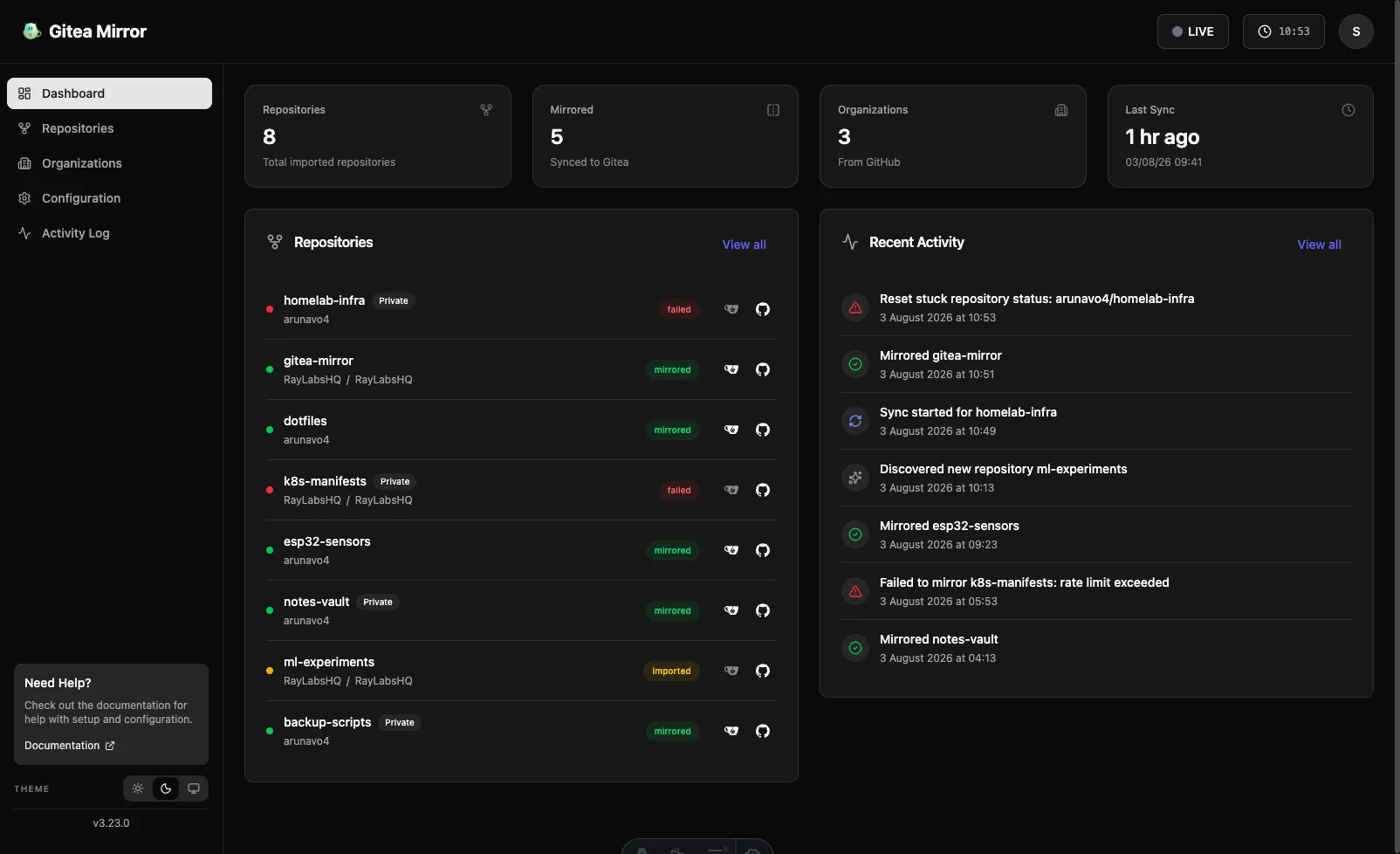Click the Last Sync clock icon
Screen dimensions: 1400x854
coord(1349,110)
